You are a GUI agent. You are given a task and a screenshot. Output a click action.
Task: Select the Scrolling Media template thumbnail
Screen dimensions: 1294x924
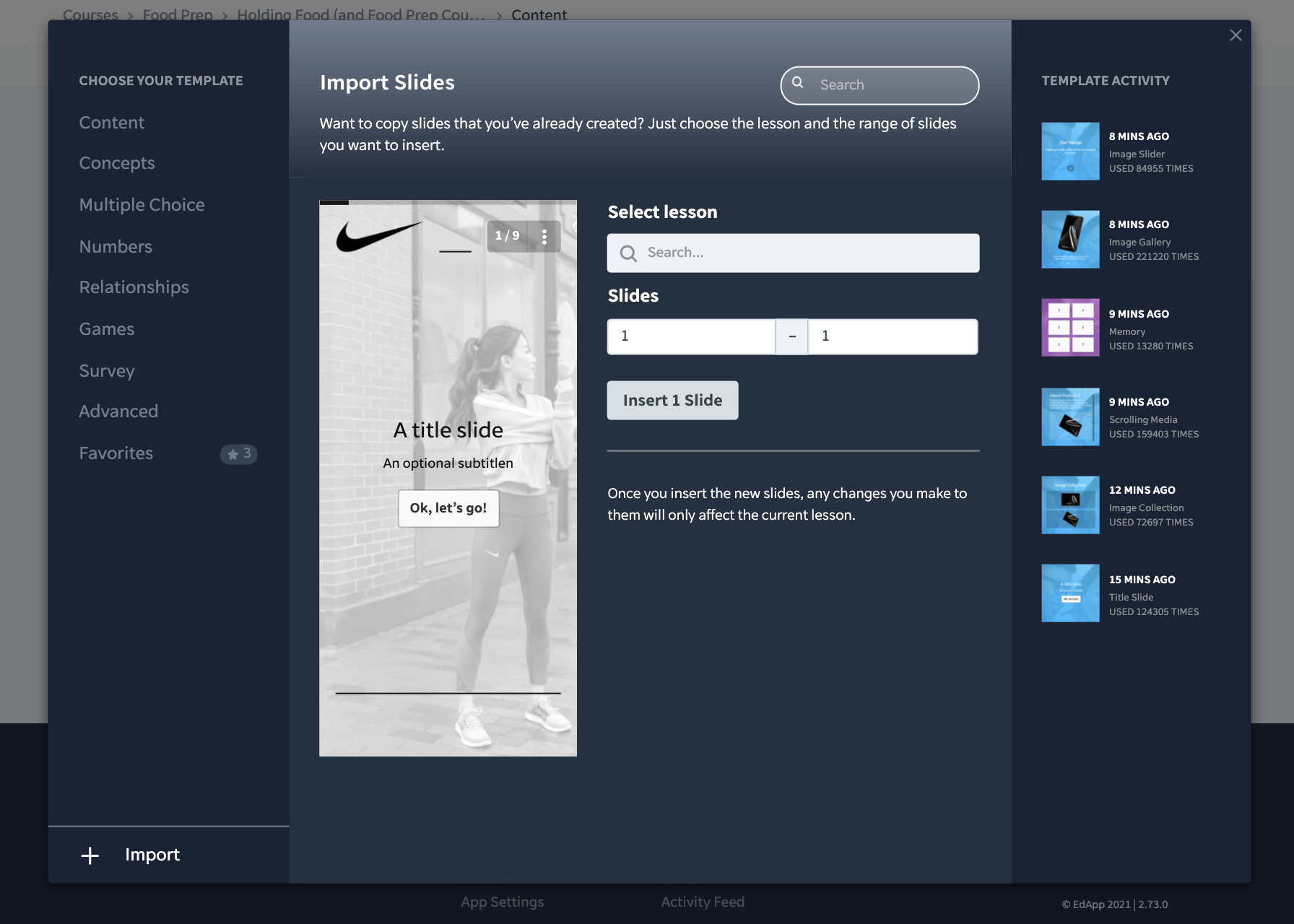tap(1070, 417)
